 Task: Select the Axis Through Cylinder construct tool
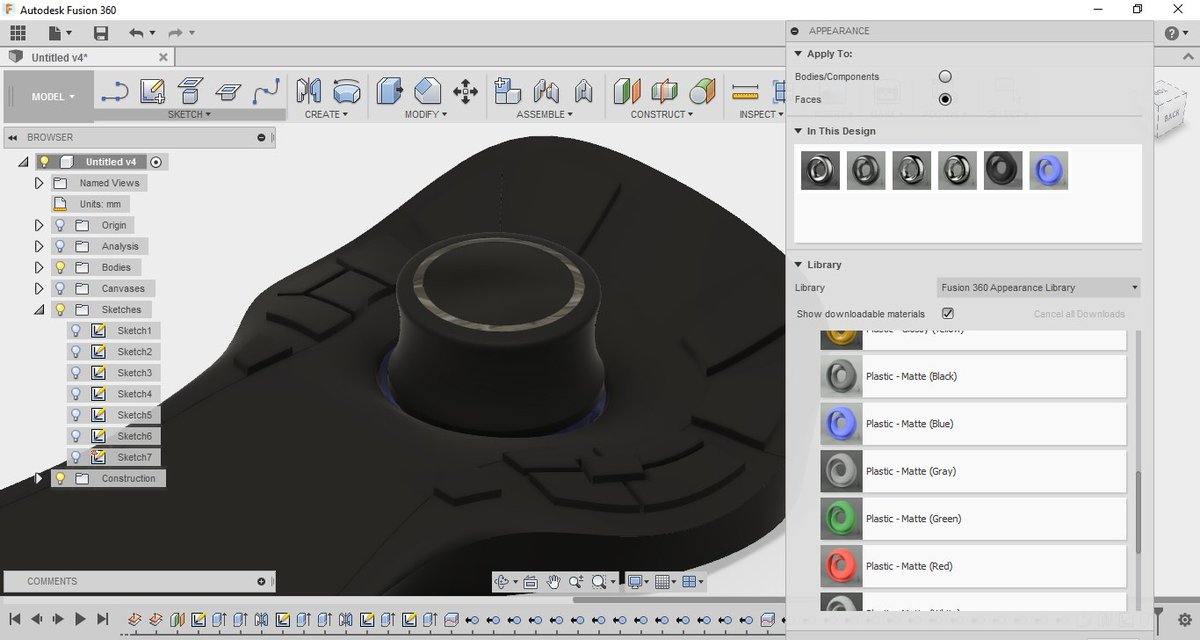coord(703,92)
